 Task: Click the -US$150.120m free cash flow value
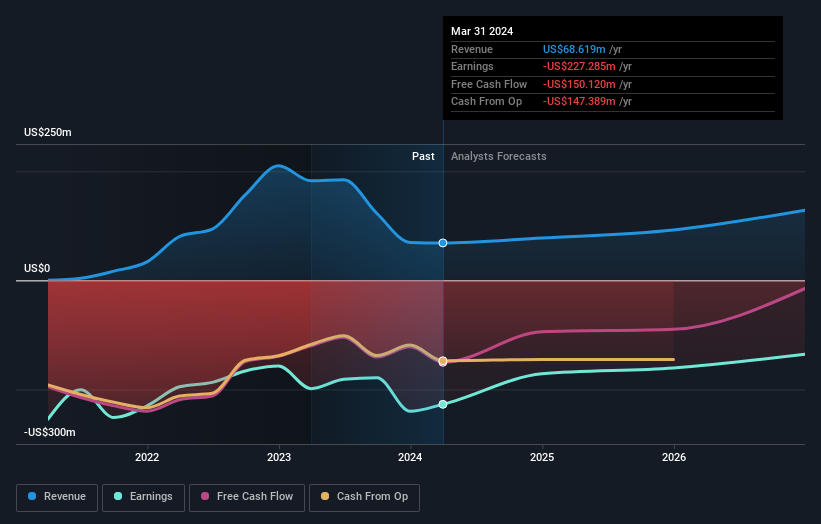coord(579,84)
